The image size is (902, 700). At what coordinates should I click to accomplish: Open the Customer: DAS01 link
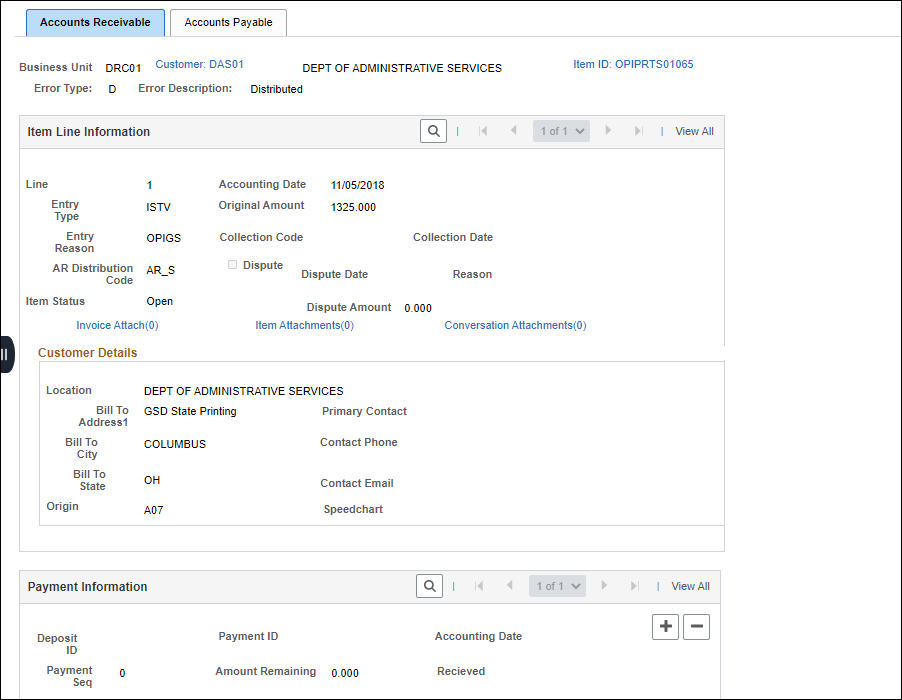click(199, 64)
